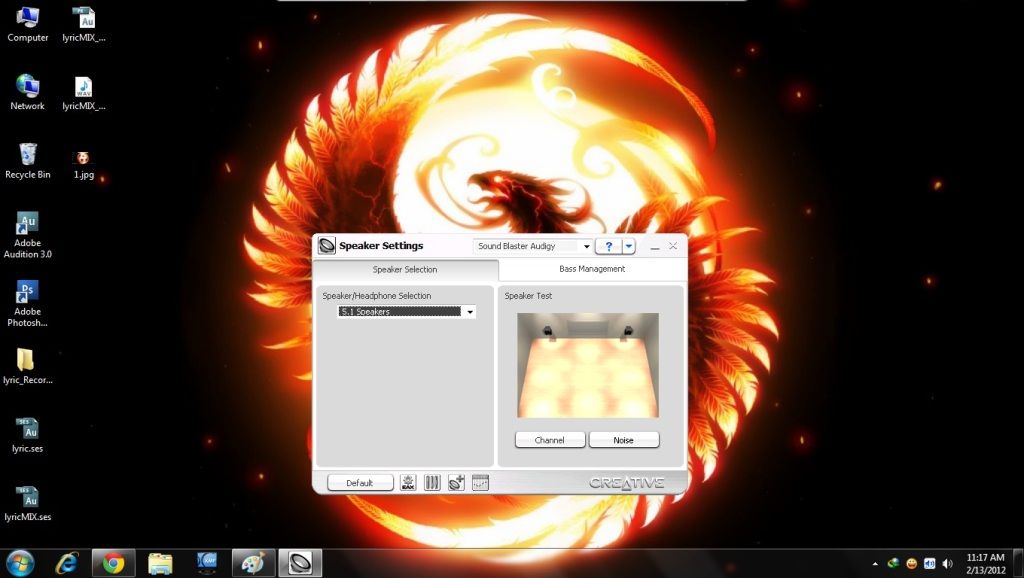Click the Speaker Settings title icon
Screen dimensions: 1024x578
click(327, 246)
